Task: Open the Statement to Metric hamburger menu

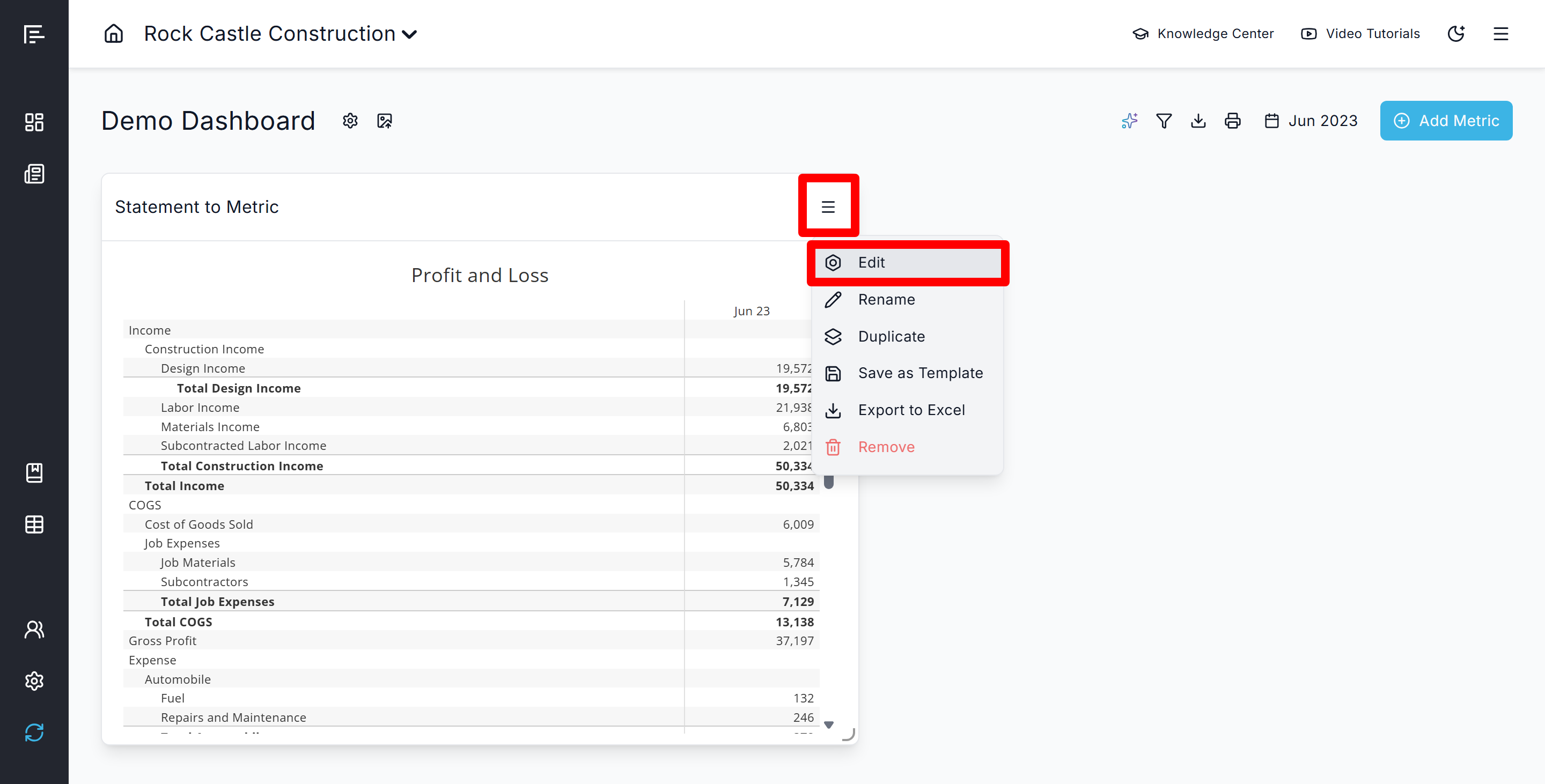Action: coord(828,207)
